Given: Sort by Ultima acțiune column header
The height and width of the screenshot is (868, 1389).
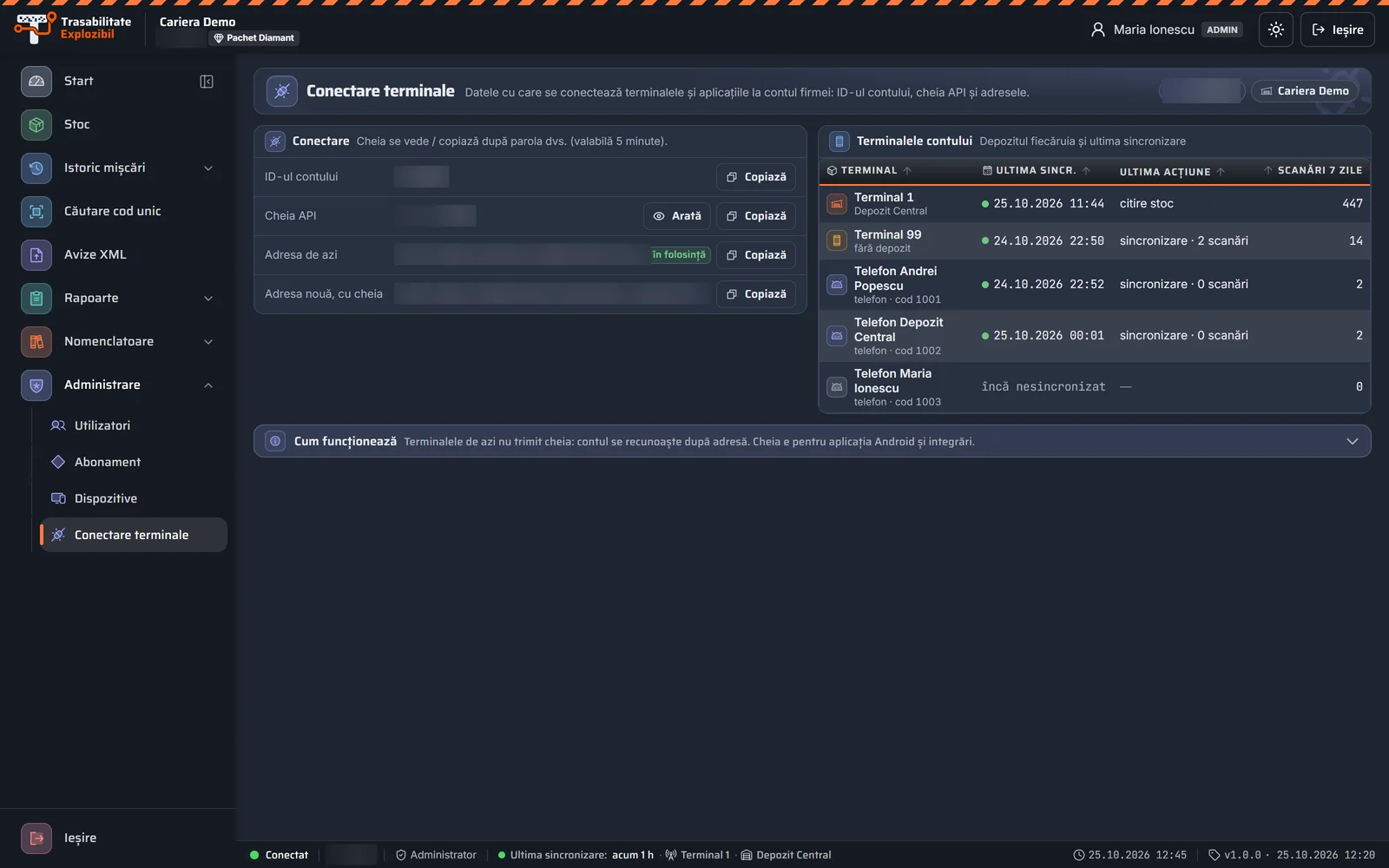Looking at the screenshot, I should click(1172, 172).
